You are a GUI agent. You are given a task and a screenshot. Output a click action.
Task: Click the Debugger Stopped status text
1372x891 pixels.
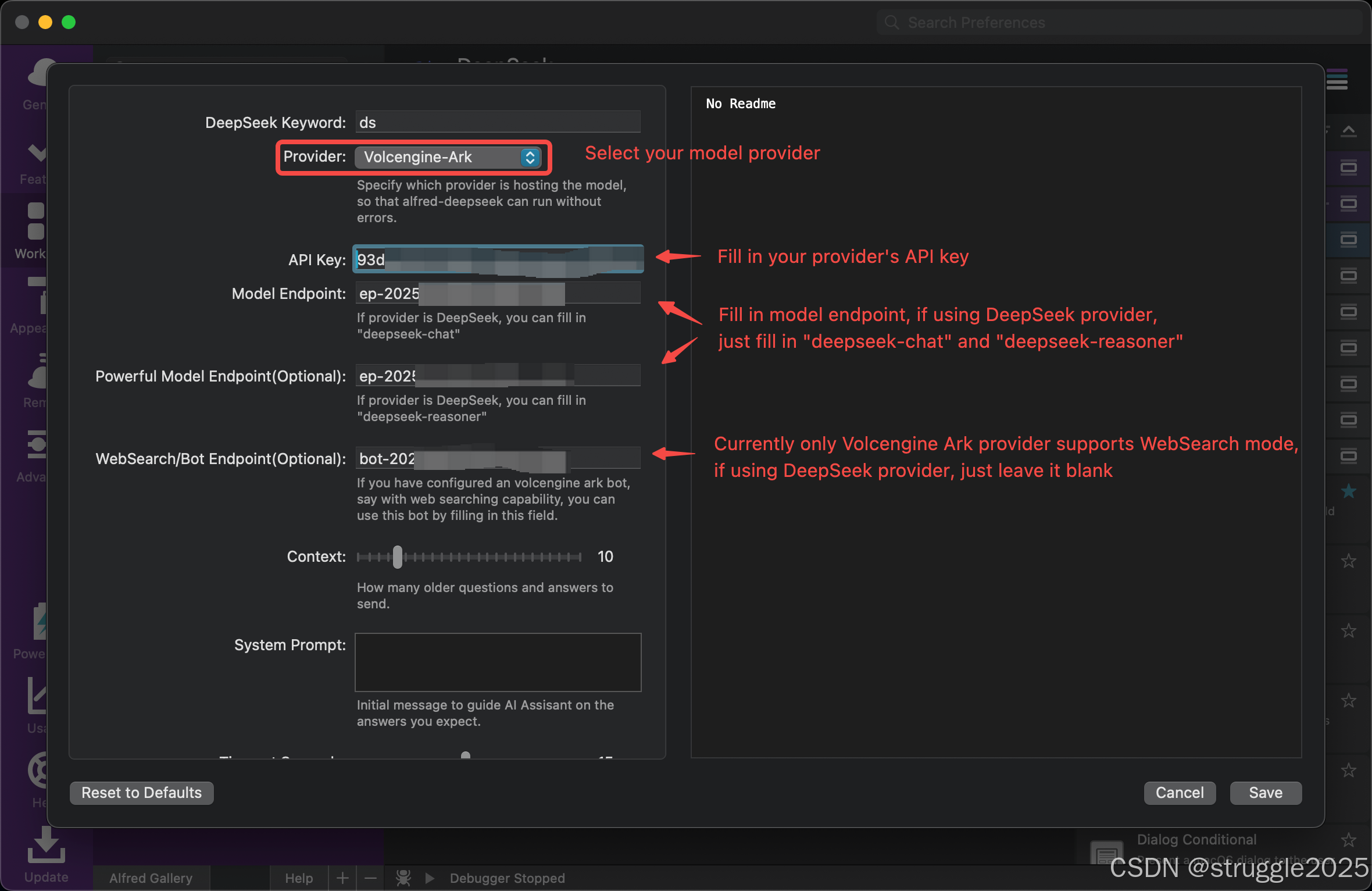pos(507,878)
